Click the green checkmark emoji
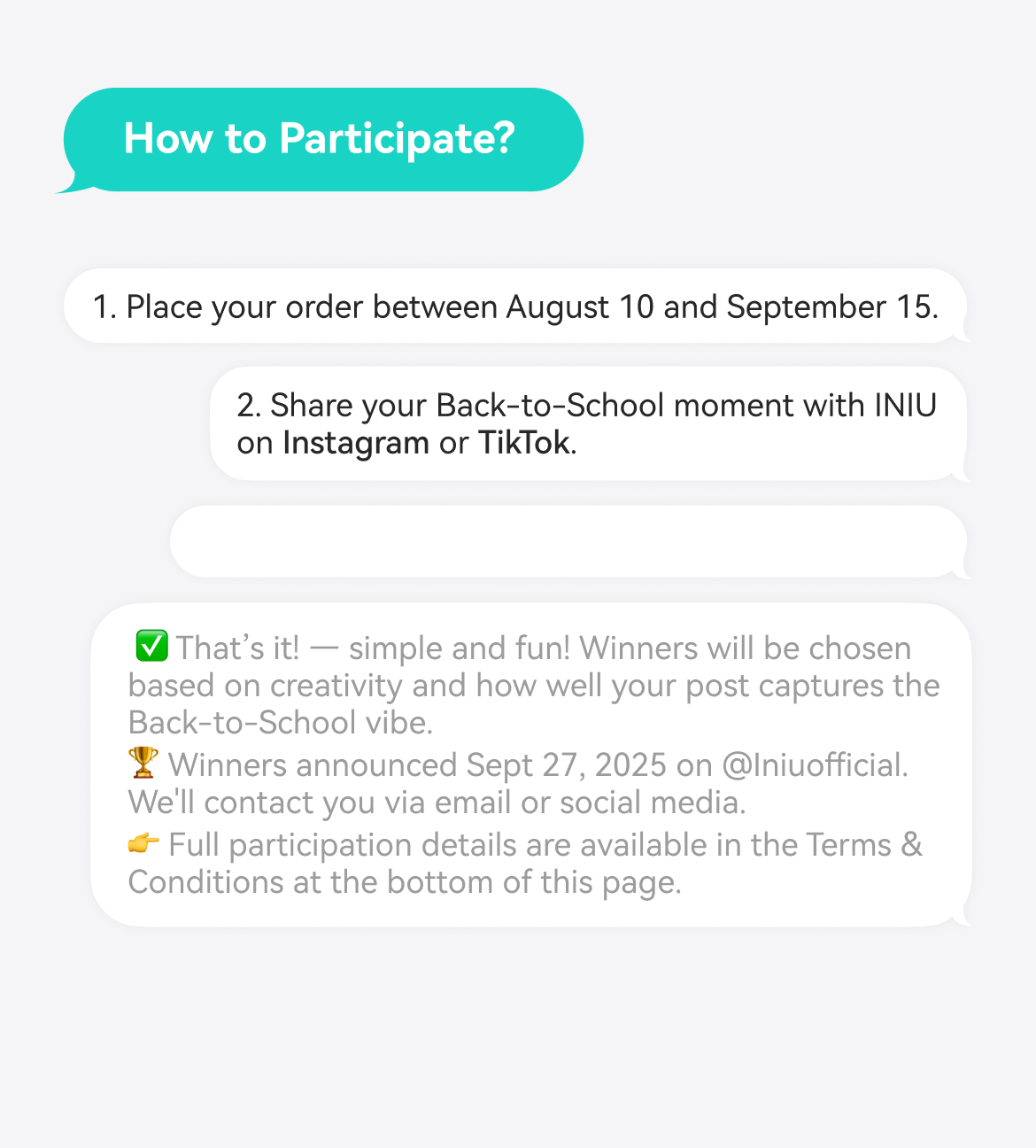 (151, 647)
